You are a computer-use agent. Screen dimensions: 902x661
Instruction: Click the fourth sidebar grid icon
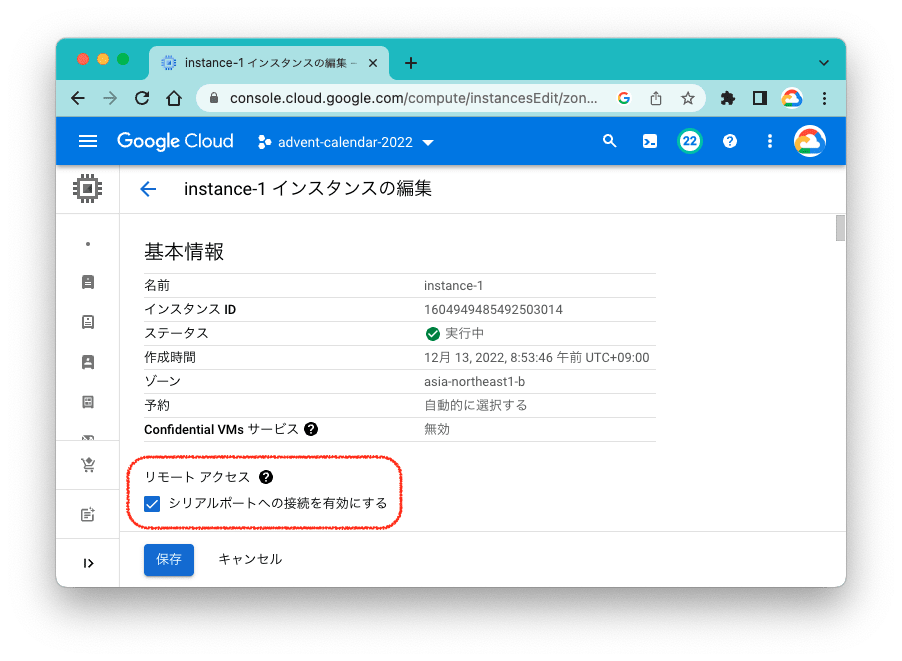(x=88, y=402)
